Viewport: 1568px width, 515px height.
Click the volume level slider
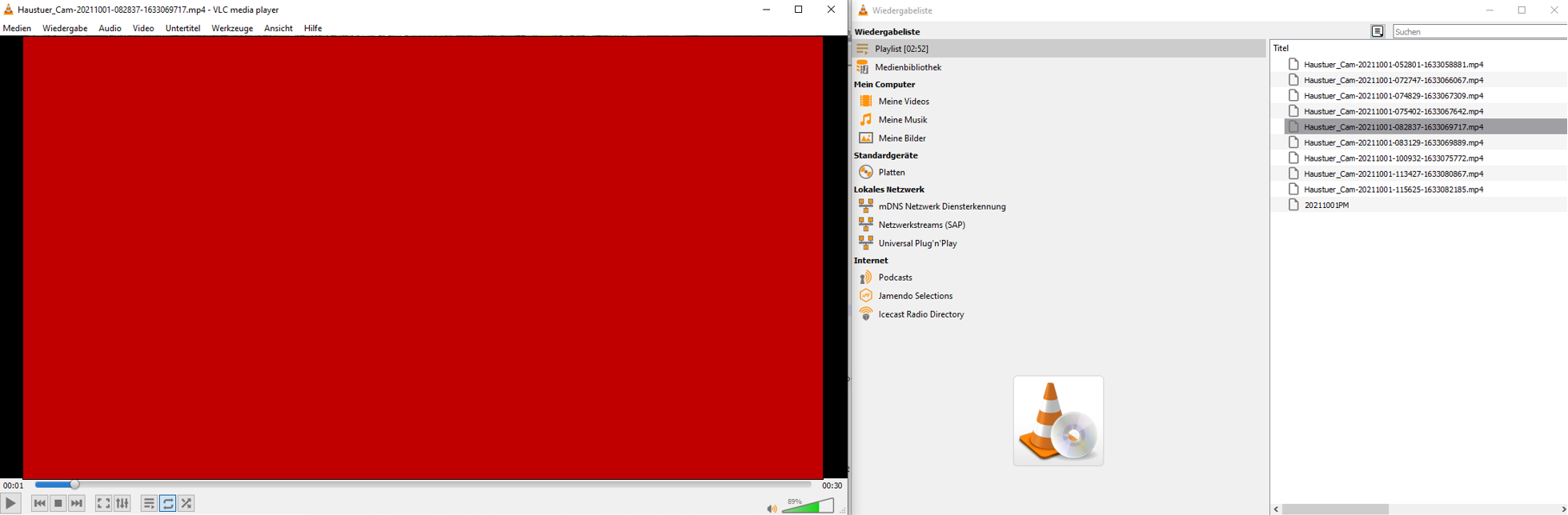(x=808, y=506)
